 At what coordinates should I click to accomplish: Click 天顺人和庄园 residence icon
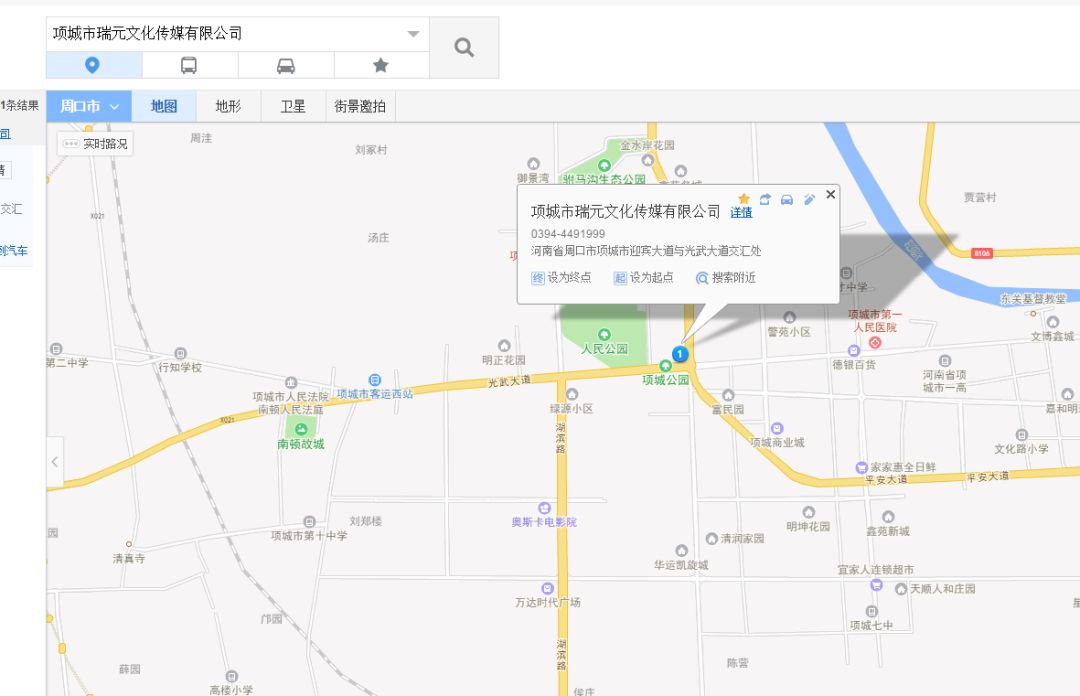901,589
